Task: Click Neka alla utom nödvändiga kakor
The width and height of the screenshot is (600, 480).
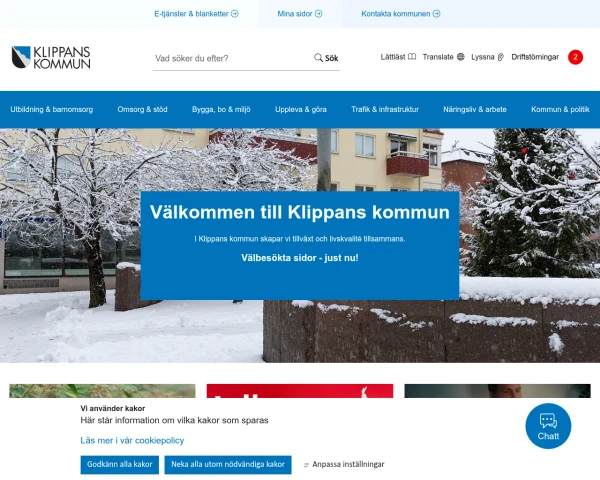Action: [228, 465]
